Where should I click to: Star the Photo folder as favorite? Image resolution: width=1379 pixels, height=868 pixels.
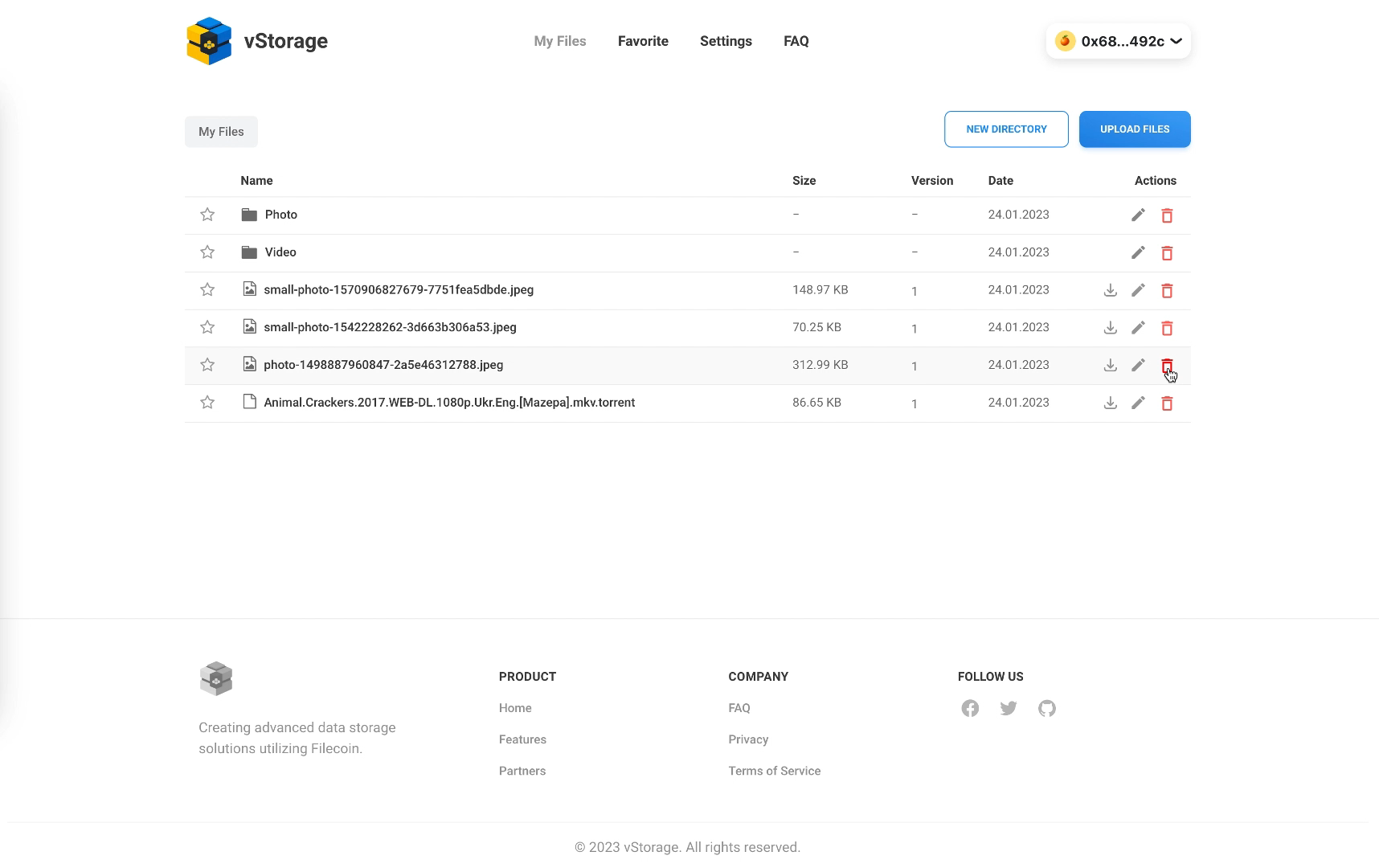(x=207, y=215)
